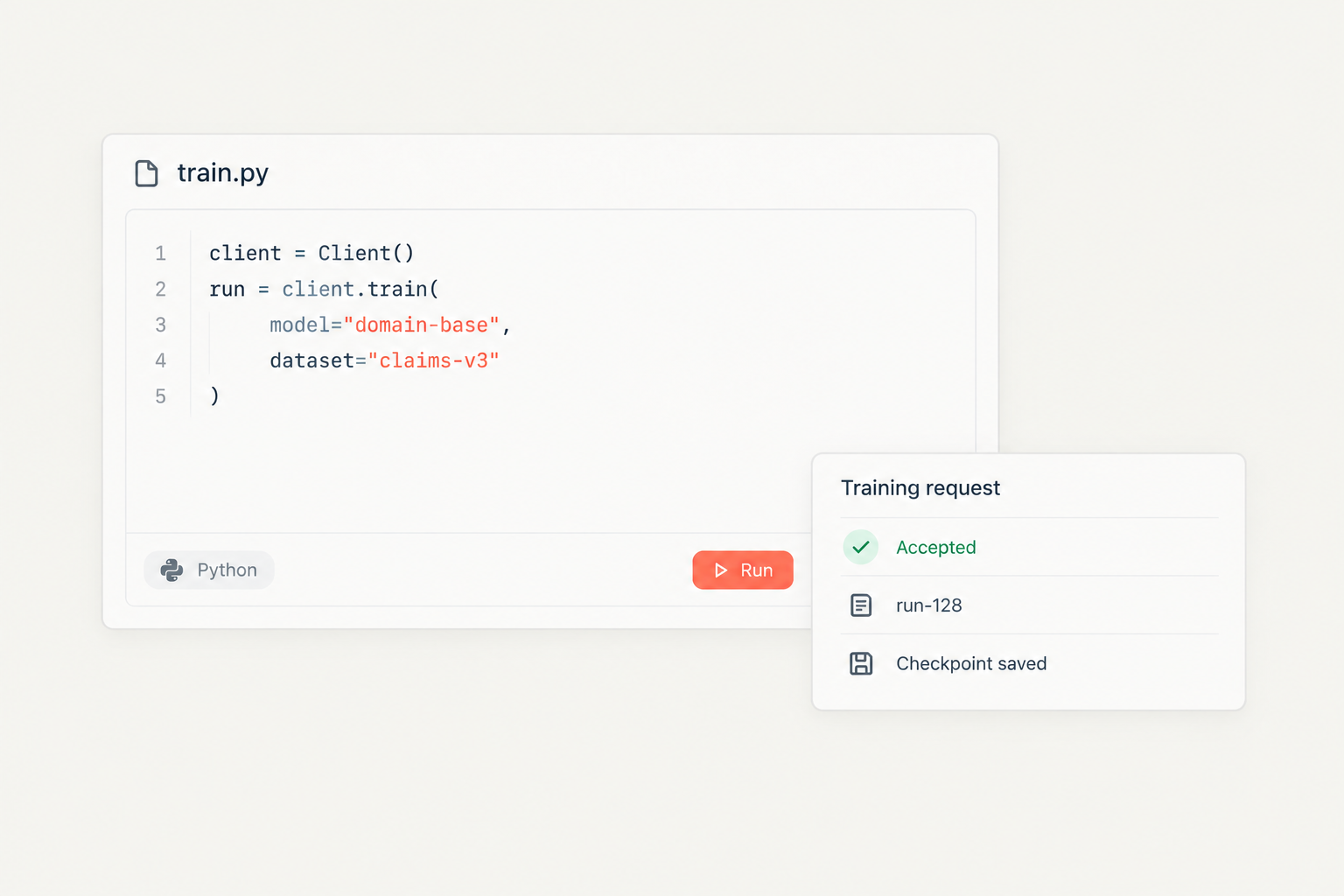
Task: Click the Python logo icon
Action: [x=171, y=570]
